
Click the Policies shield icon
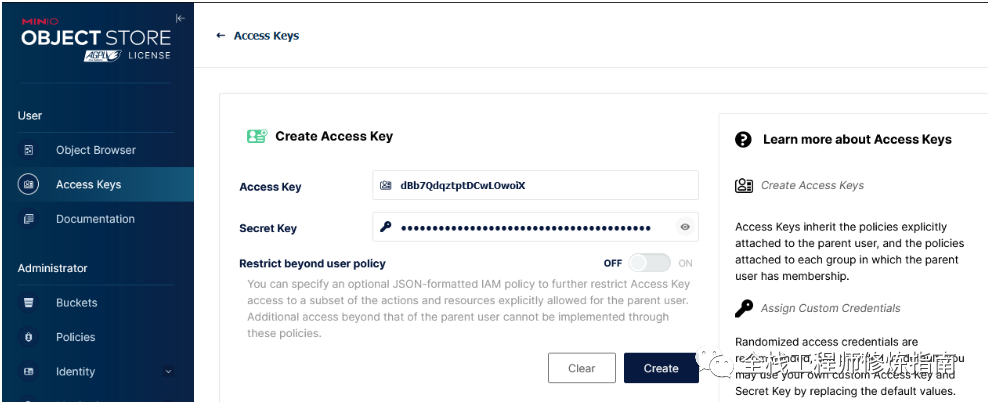tap(28, 337)
